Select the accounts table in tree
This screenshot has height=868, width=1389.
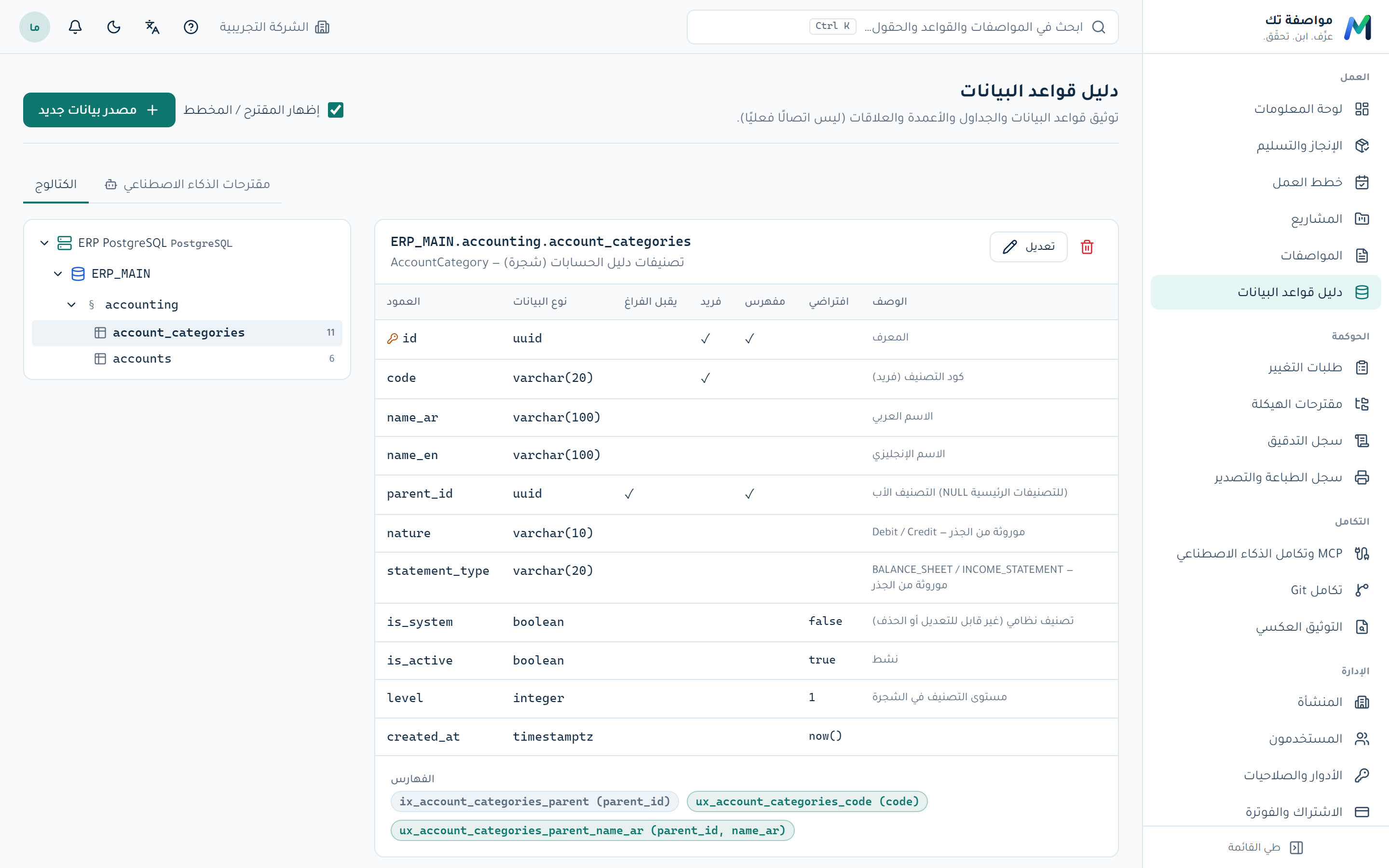coord(187,359)
